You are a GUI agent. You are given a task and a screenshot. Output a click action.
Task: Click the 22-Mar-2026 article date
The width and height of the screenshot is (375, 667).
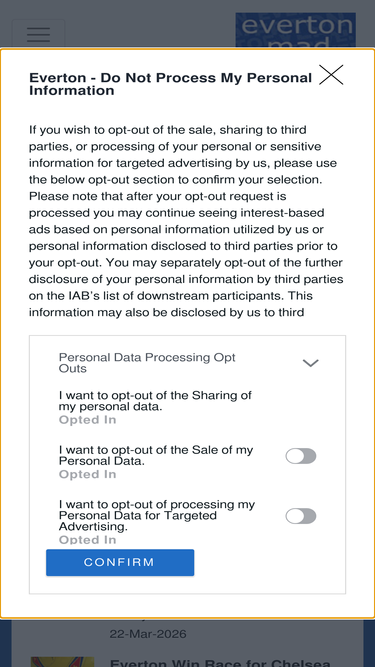pos(148,634)
